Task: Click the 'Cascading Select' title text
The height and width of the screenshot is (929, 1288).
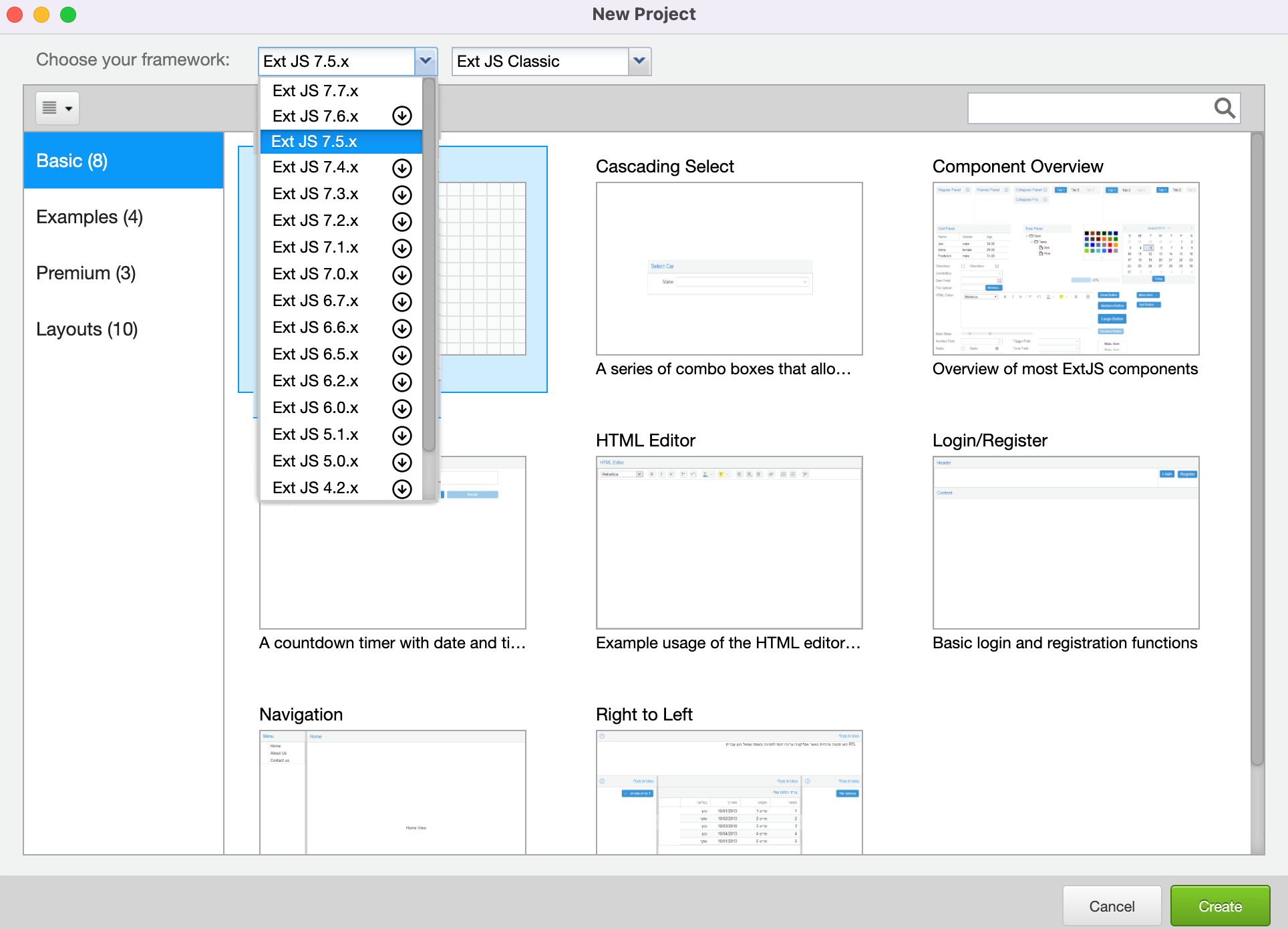Action: pos(665,166)
